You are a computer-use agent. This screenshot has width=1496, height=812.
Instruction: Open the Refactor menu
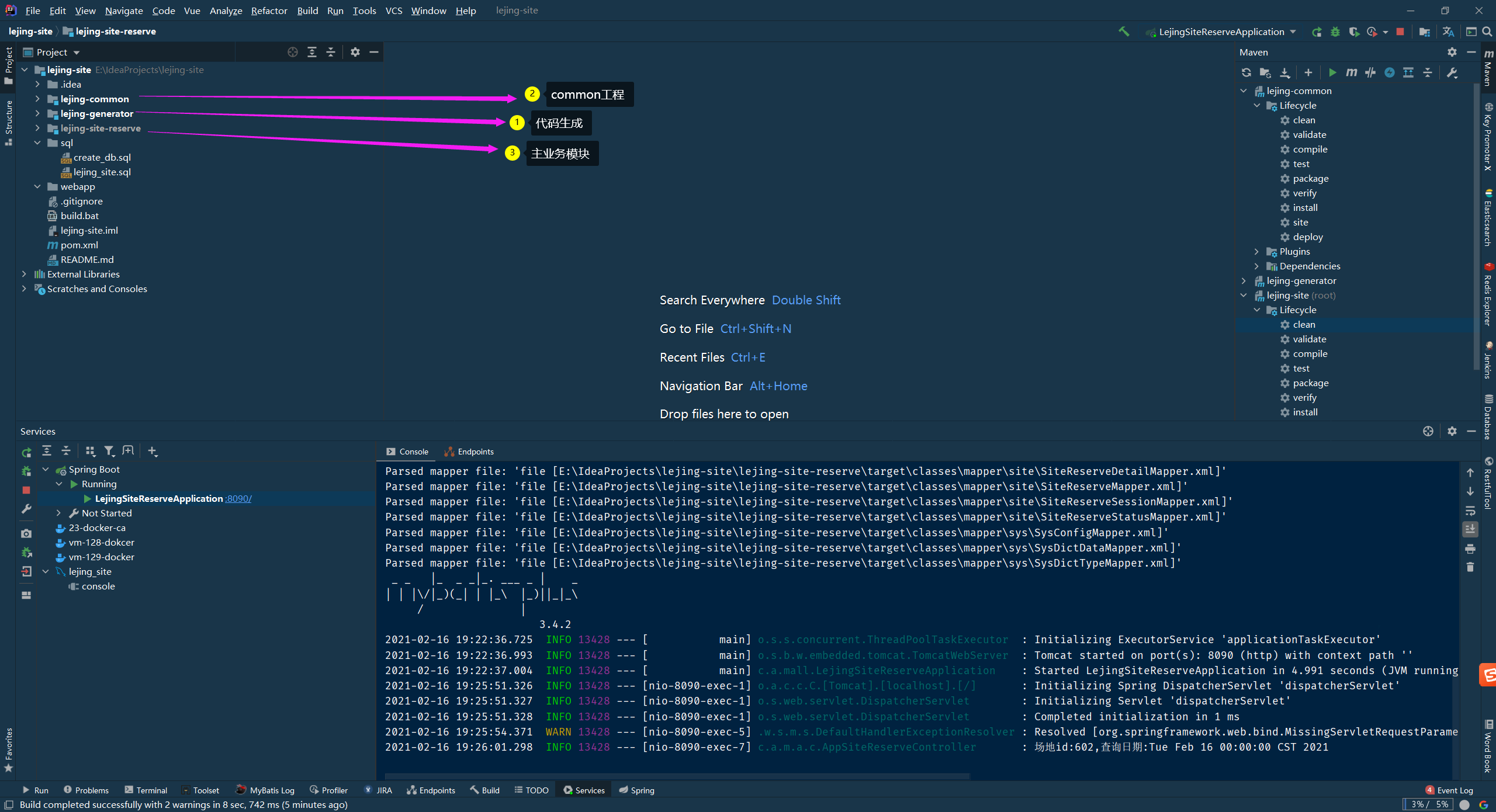click(x=269, y=11)
